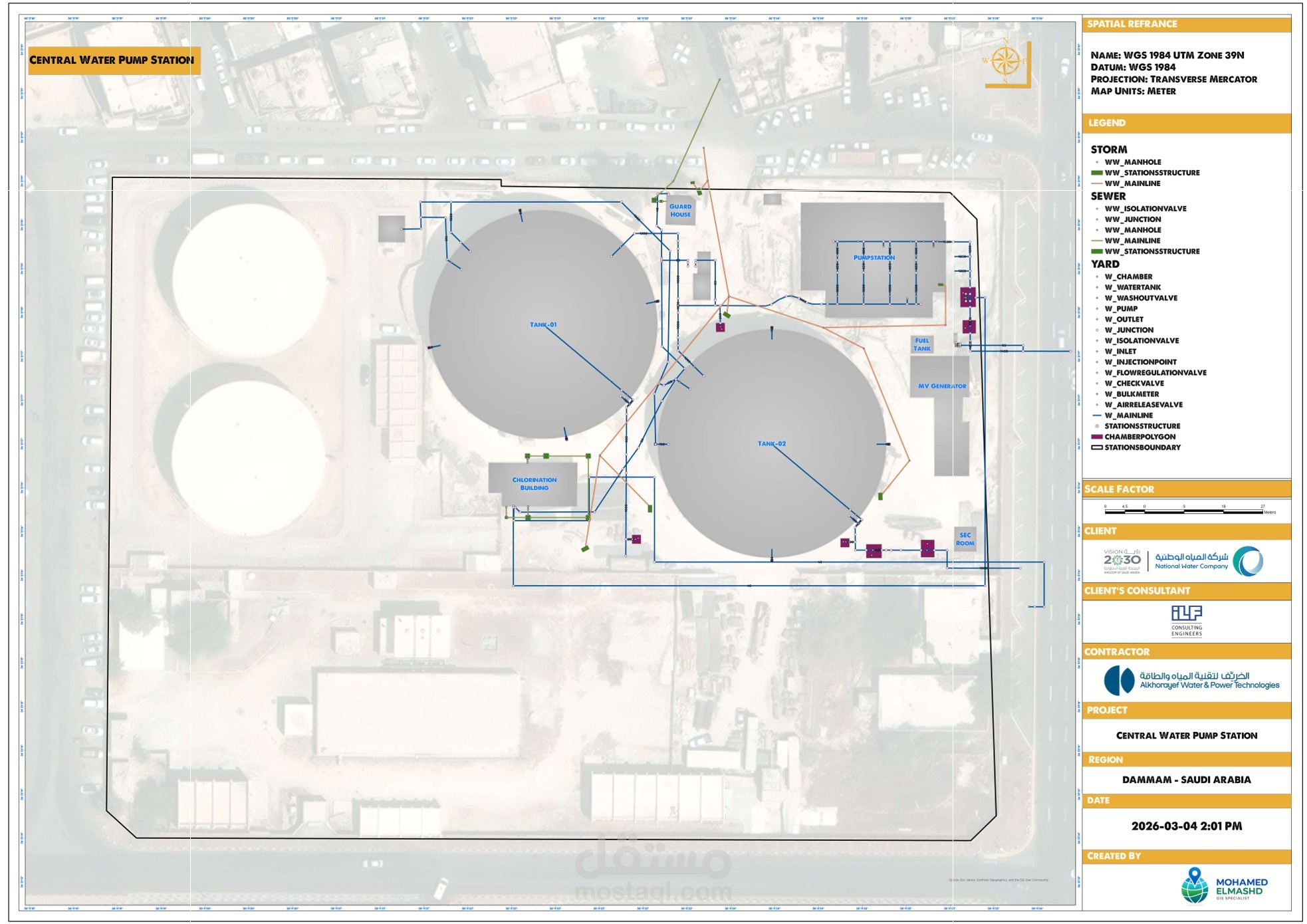Click the date value '2026-03-04 2:01 PM'
Image resolution: width=1307 pixels, height=924 pixels.
pyautogui.click(x=1187, y=826)
